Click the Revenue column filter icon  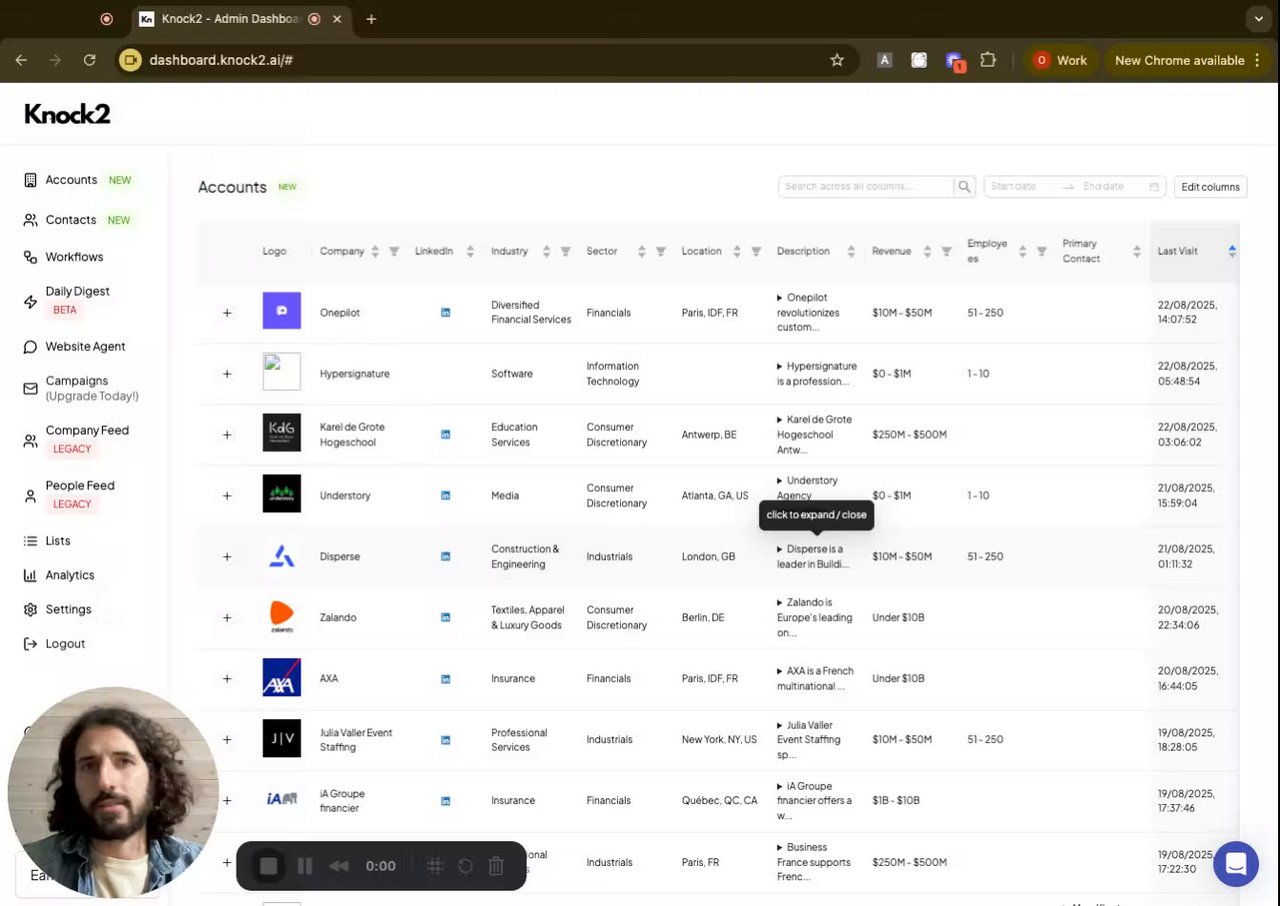(946, 252)
